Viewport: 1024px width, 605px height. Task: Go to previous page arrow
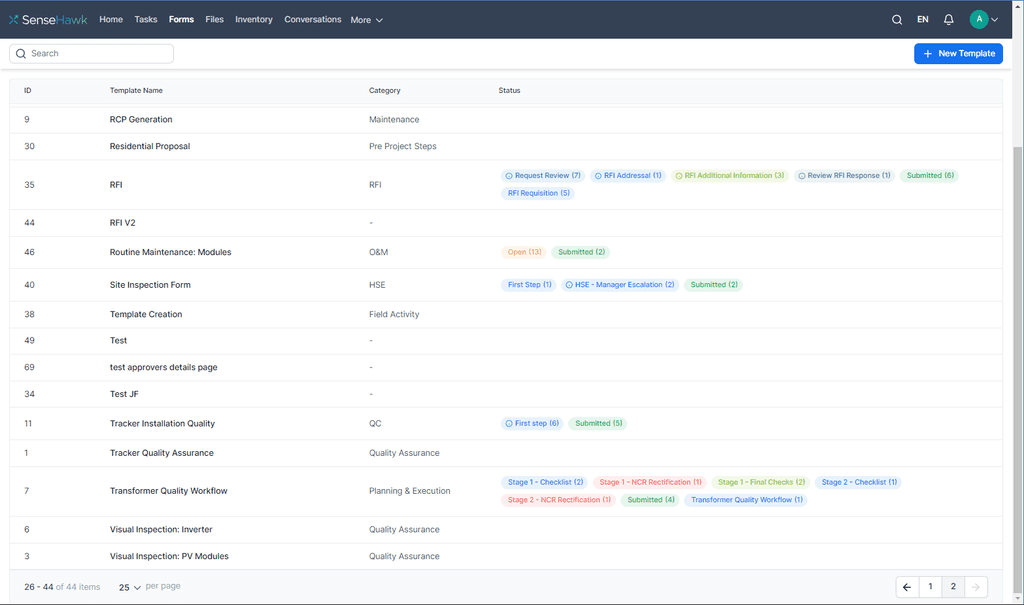click(x=907, y=587)
